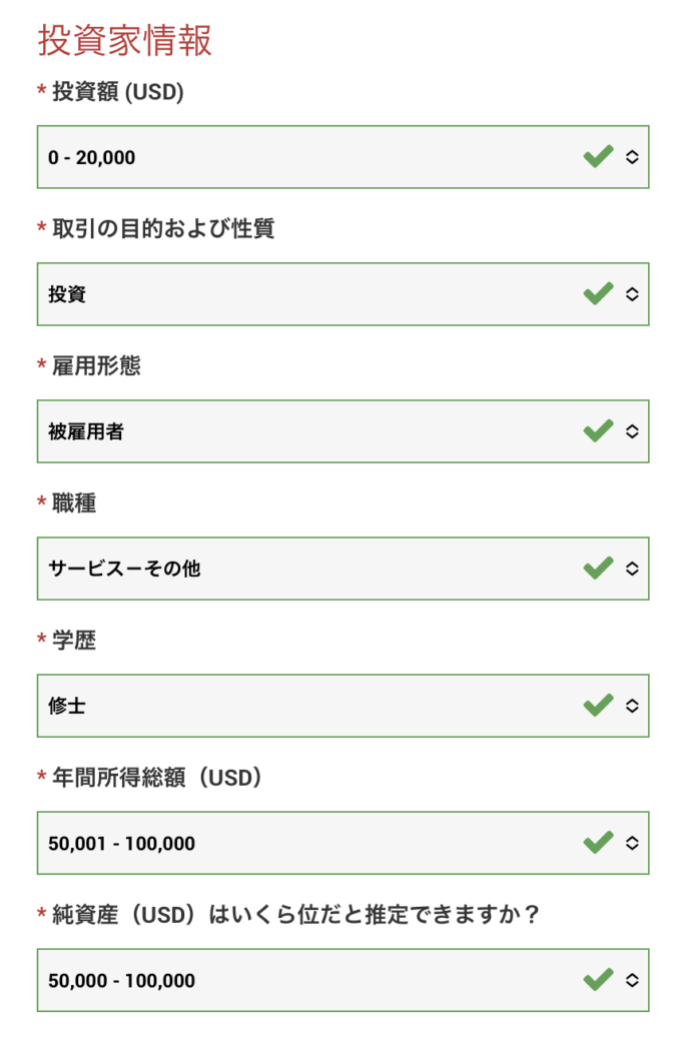The image size is (690, 1050).
Task: Click the '50,001 - 100,000' income value
Action: coord(122,843)
